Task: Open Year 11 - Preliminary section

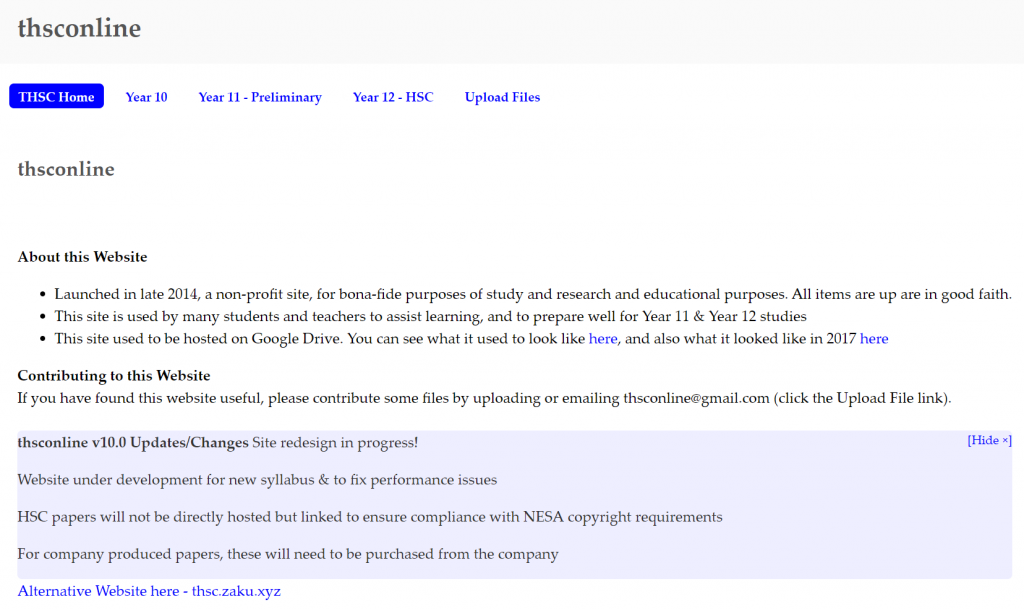Action: pyautogui.click(x=260, y=97)
